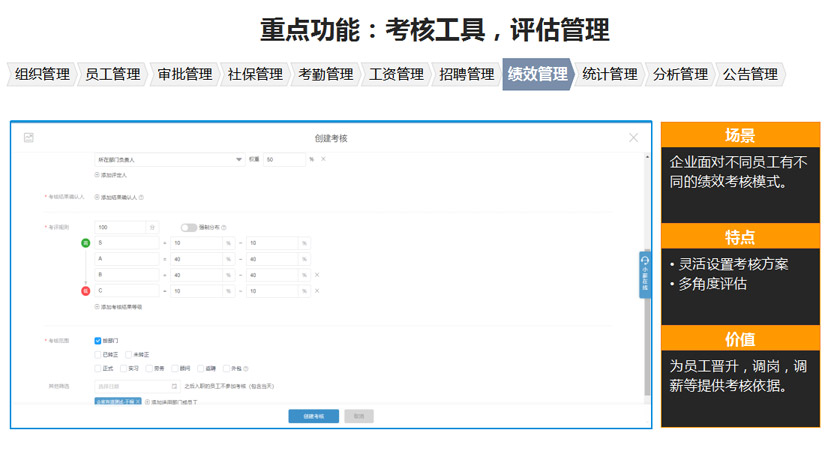Screen dimensions: 838x450
Task: Expand the 所在部门负责人 dropdown
Action: point(238,159)
